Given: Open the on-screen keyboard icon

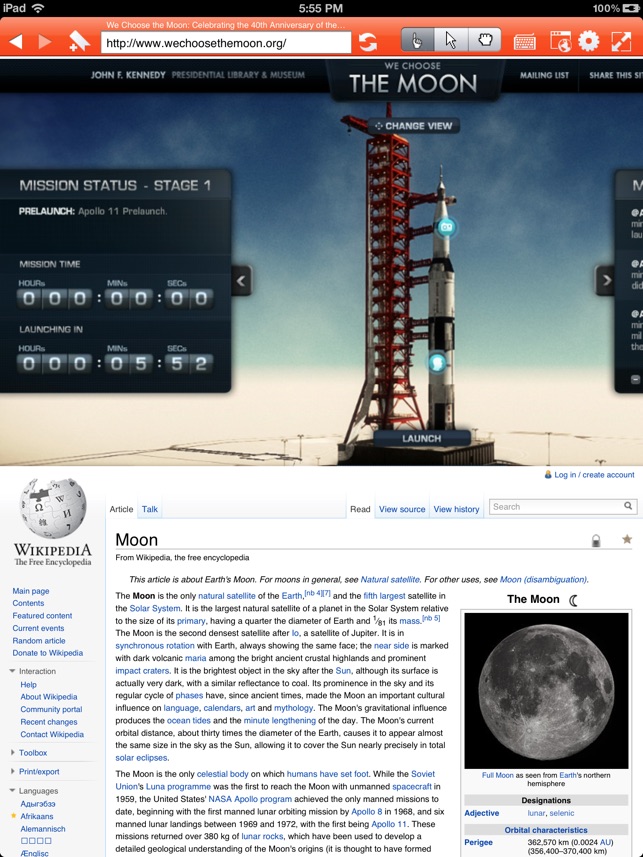Looking at the screenshot, I should [525, 42].
